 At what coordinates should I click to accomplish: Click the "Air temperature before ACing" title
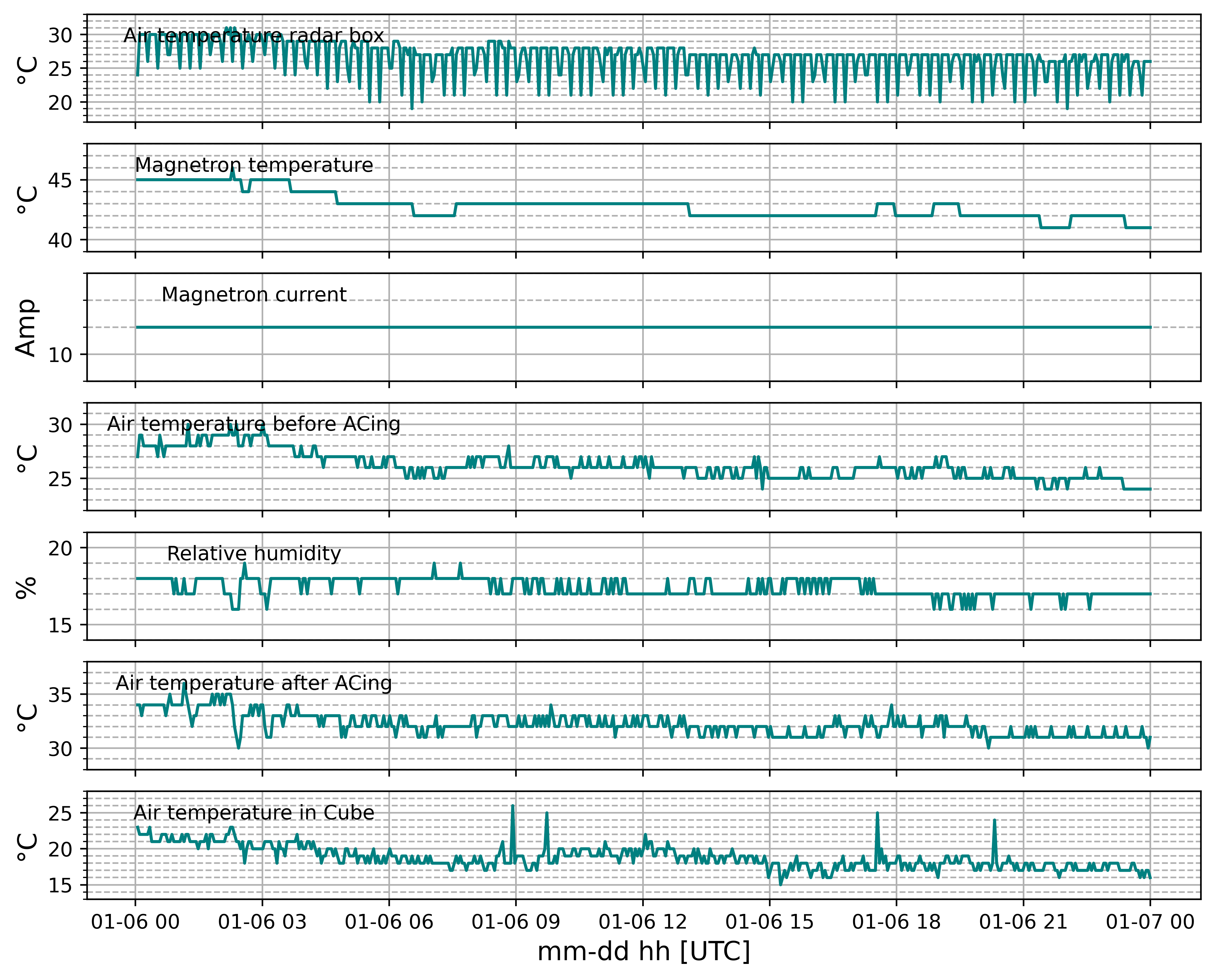pyautogui.click(x=254, y=424)
